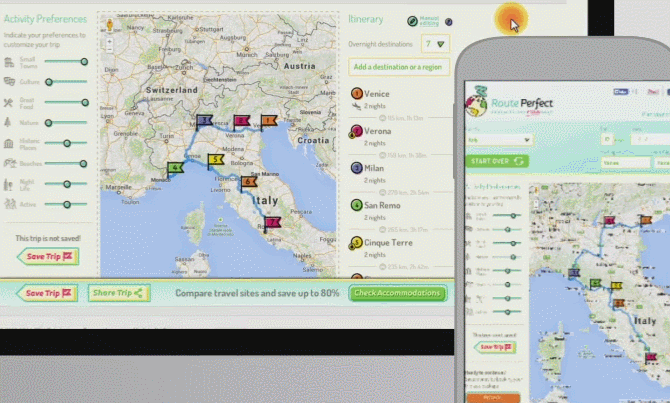Viewport: 670px width, 403px height.
Task: Click the small lock badge on Cinque Terre marker
Action: click(352, 247)
